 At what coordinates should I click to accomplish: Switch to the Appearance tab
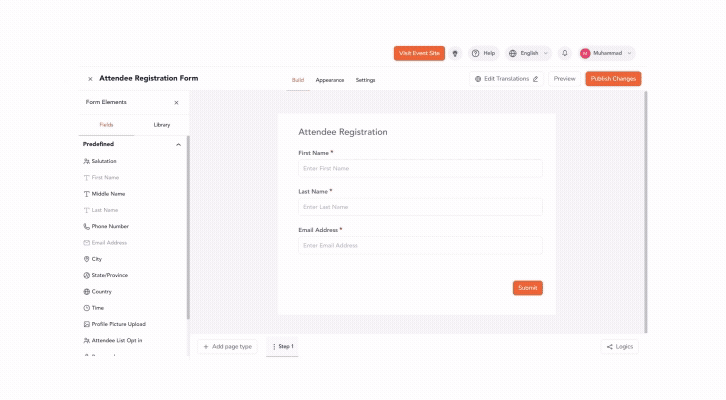point(330,80)
